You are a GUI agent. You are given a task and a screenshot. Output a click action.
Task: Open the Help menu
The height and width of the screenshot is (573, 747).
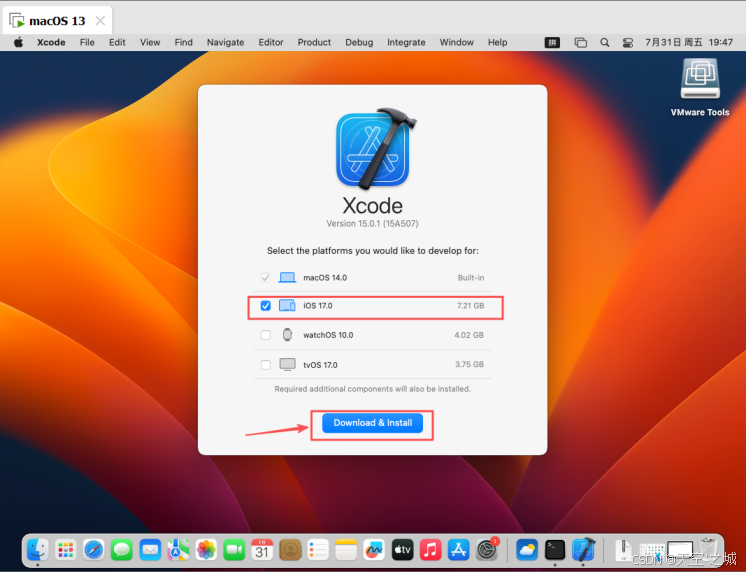point(497,42)
